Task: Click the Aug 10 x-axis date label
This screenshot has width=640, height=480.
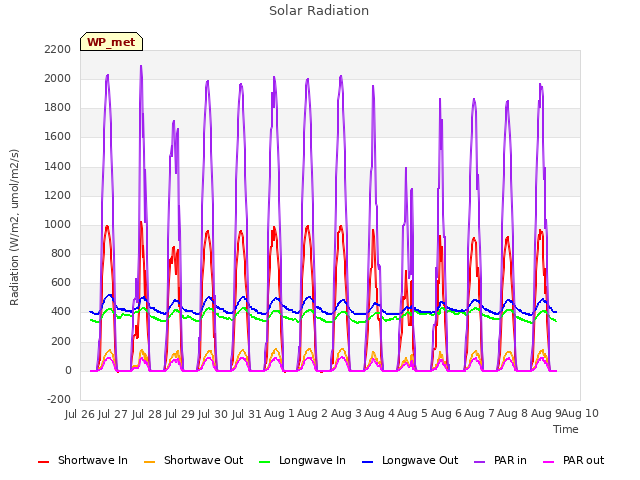Action: pos(580,414)
